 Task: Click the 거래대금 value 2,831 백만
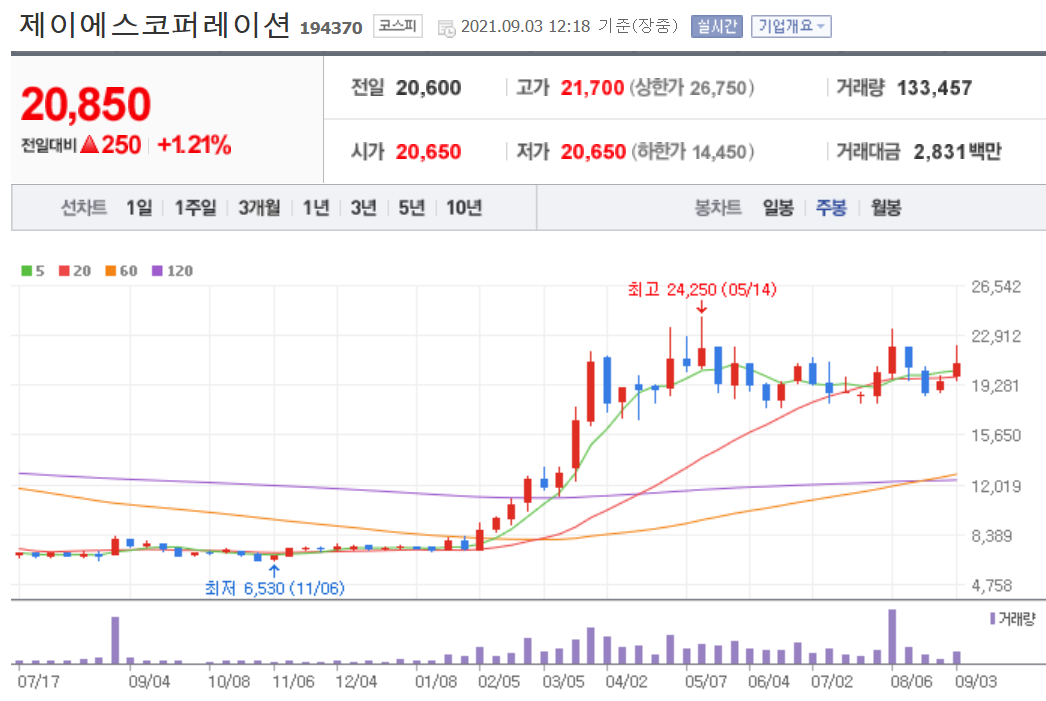[957, 151]
